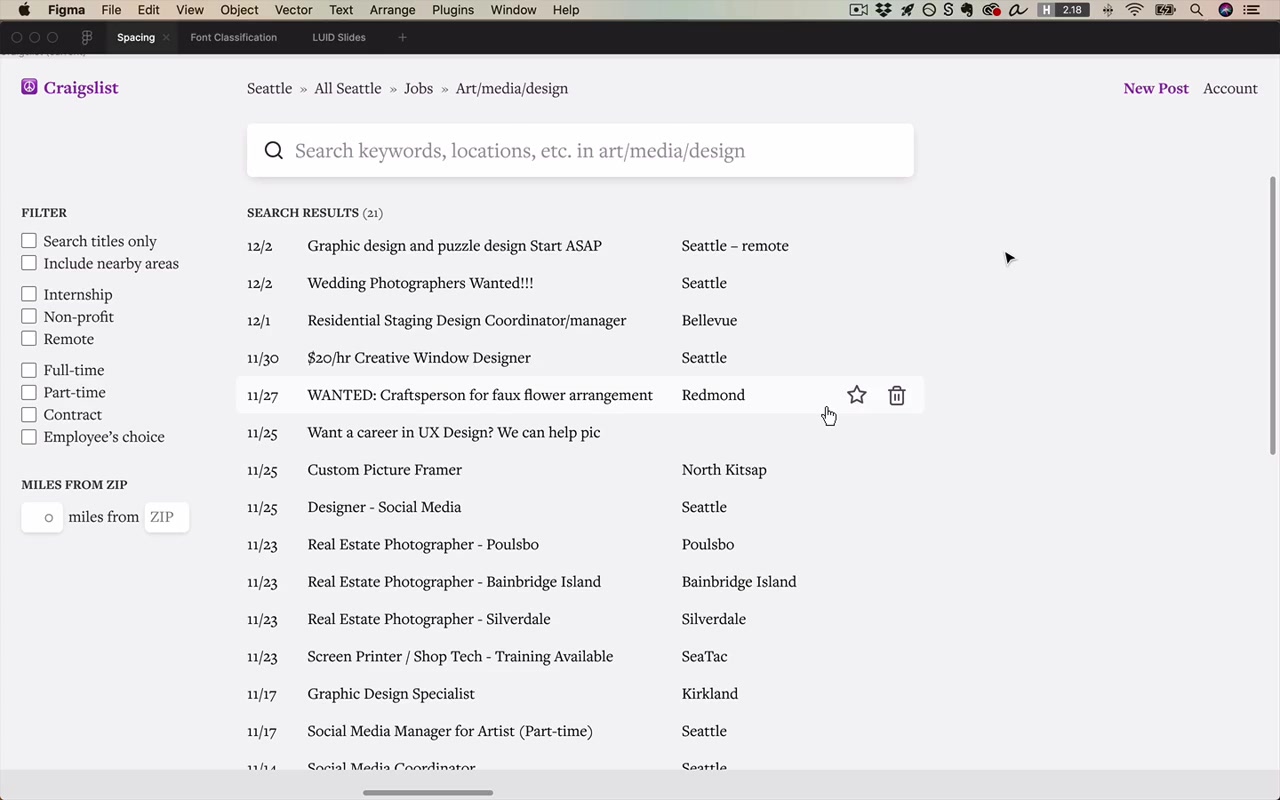Viewport: 1280px width, 800px height.
Task: Open the Account link
Action: pos(1230,88)
